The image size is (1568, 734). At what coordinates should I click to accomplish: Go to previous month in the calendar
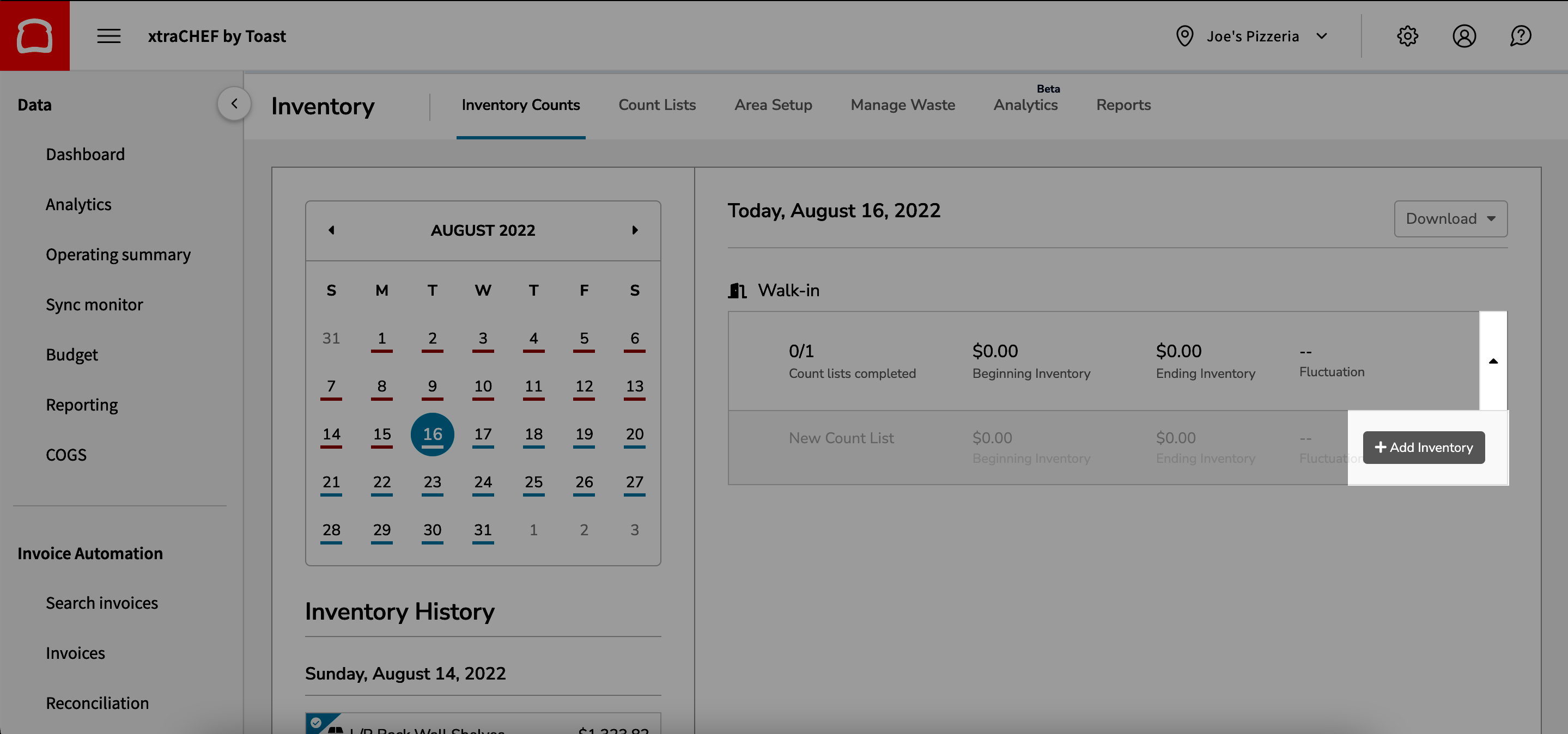tap(332, 230)
